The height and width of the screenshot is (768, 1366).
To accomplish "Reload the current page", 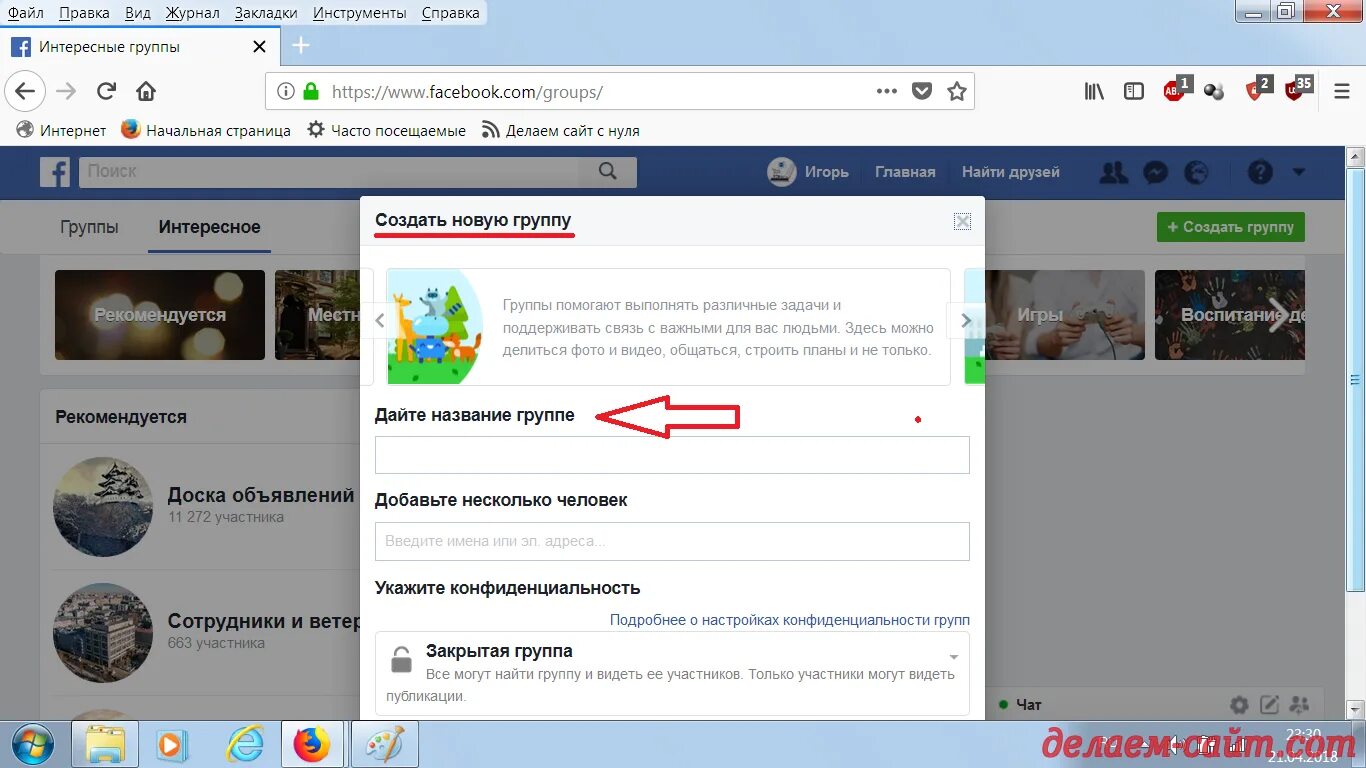I will (106, 91).
